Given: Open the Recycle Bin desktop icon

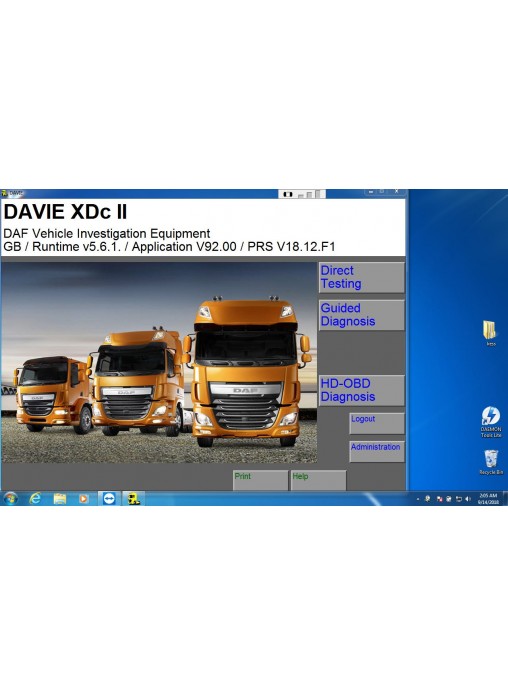Looking at the screenshot, I should pos(491,462).
